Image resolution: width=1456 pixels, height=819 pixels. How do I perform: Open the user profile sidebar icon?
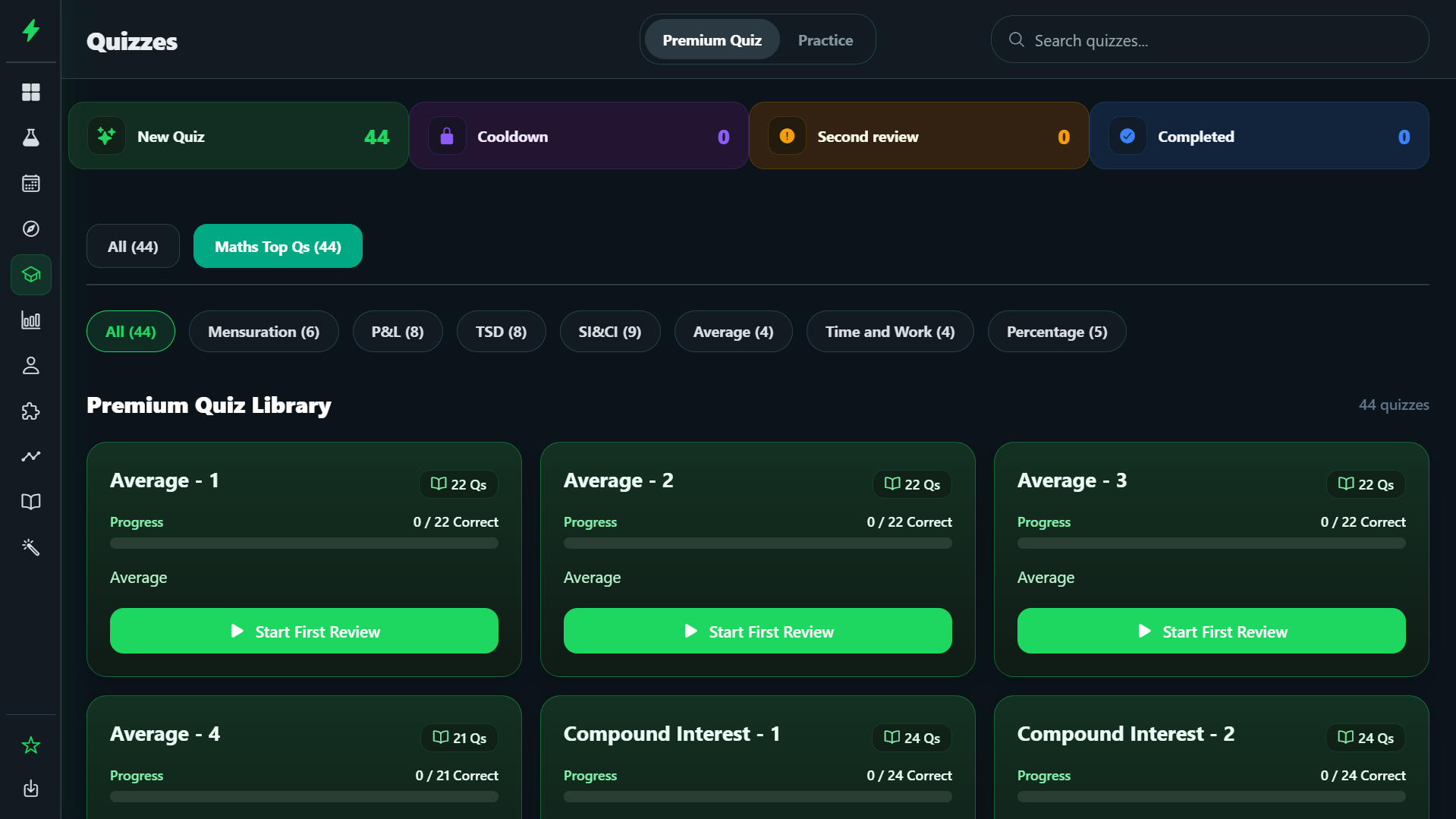(31, 365)
